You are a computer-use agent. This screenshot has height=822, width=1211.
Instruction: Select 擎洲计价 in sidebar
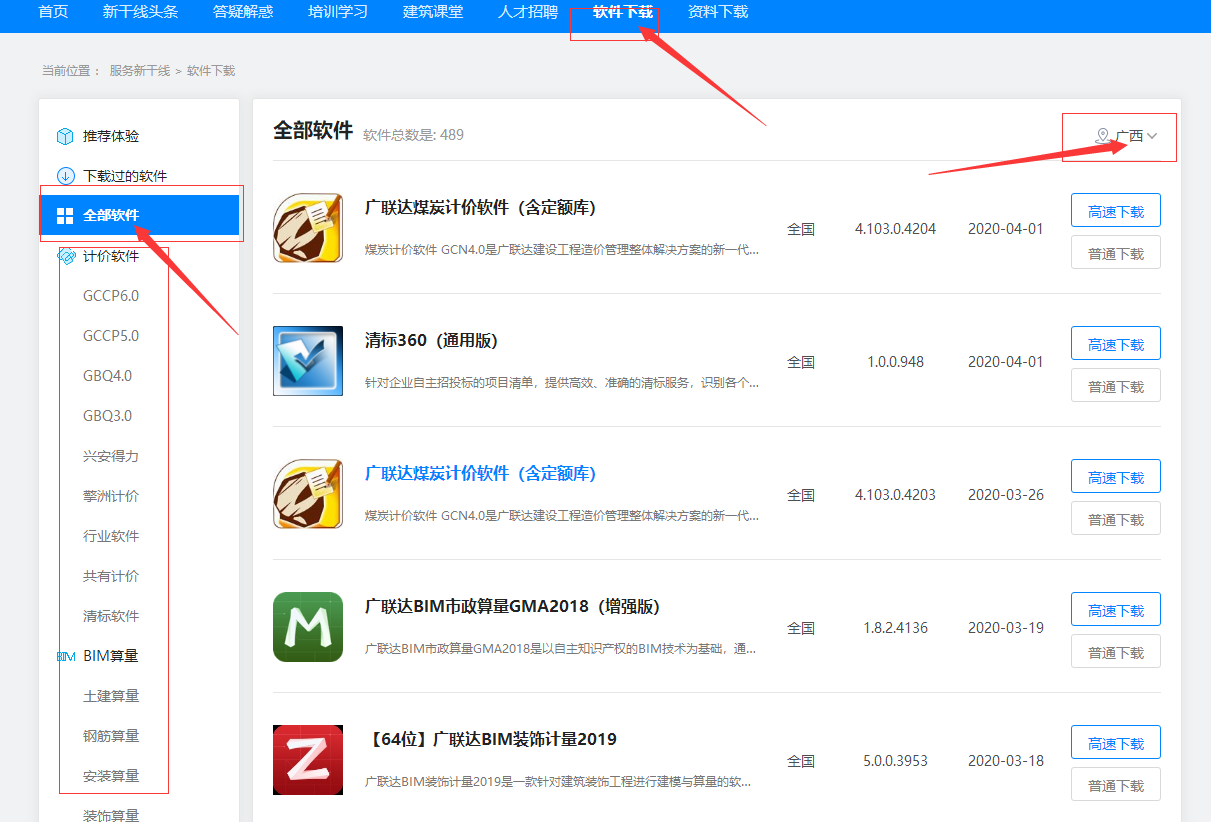[x=111, y=496]
